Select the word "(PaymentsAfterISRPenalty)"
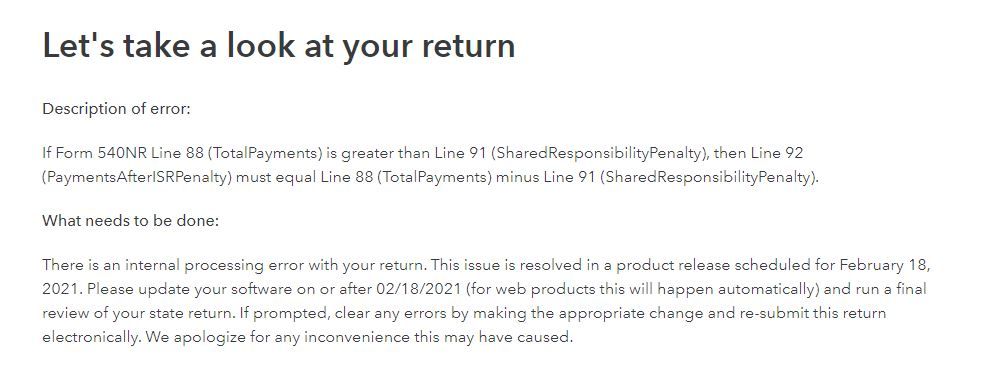 tap(137, 178)
